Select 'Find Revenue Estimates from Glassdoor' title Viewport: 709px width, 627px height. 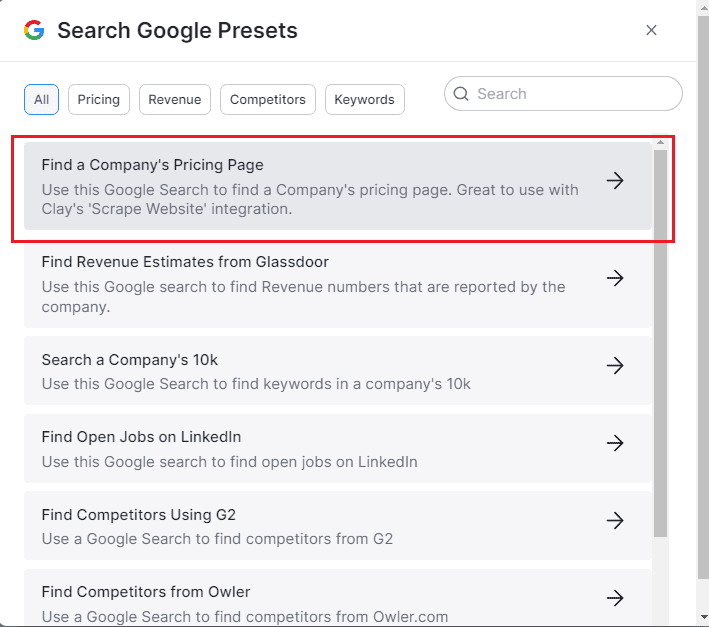(185, 262)
